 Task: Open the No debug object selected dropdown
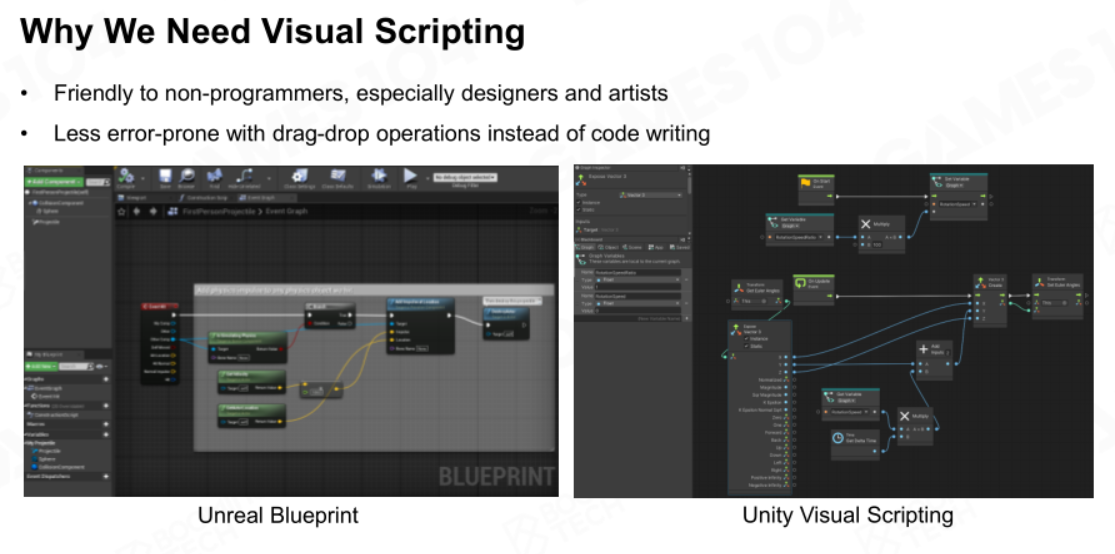[x=464, y=177]
